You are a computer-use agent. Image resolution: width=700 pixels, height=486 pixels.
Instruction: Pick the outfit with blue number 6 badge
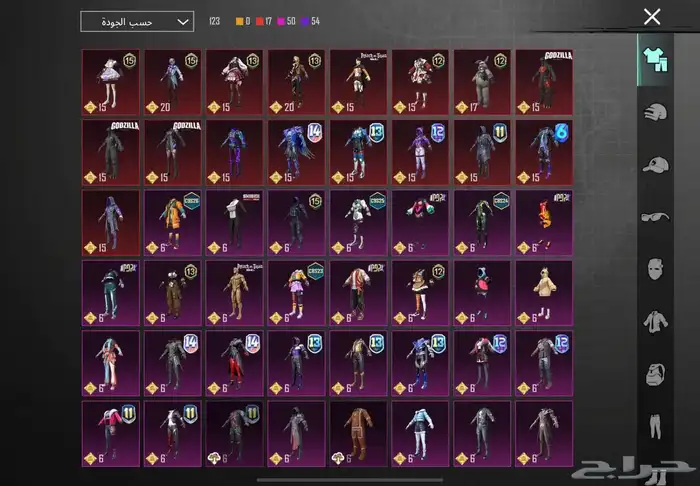544,152
